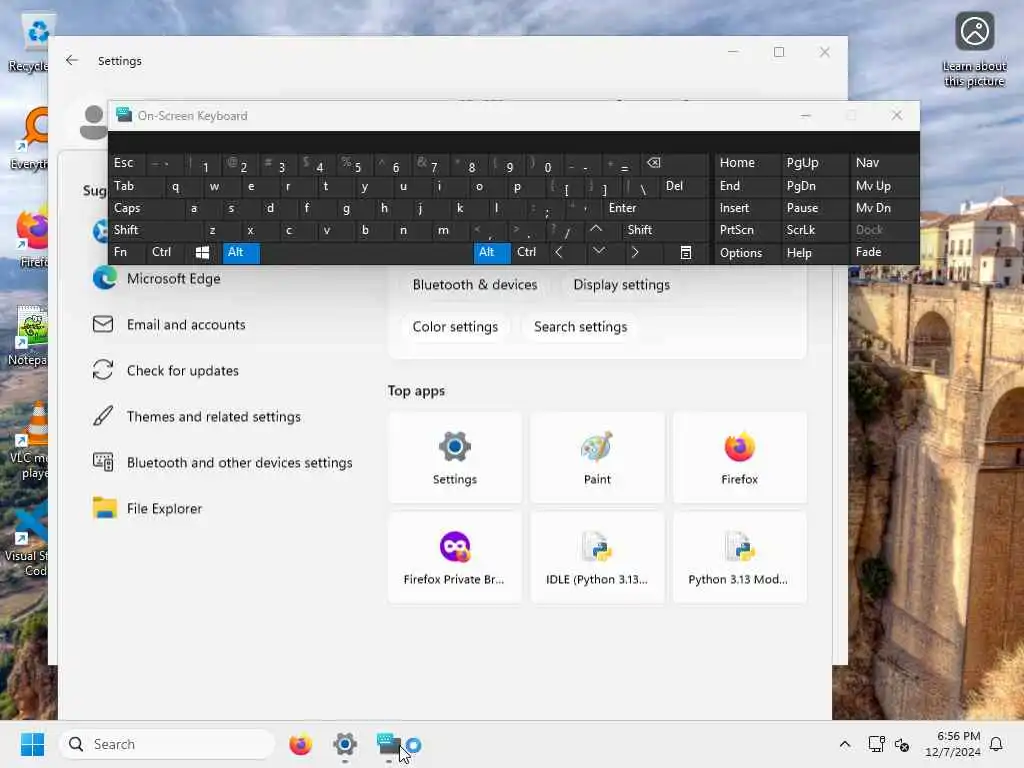Open IDLE (Python 3.13) tile

tap(597, 558)
